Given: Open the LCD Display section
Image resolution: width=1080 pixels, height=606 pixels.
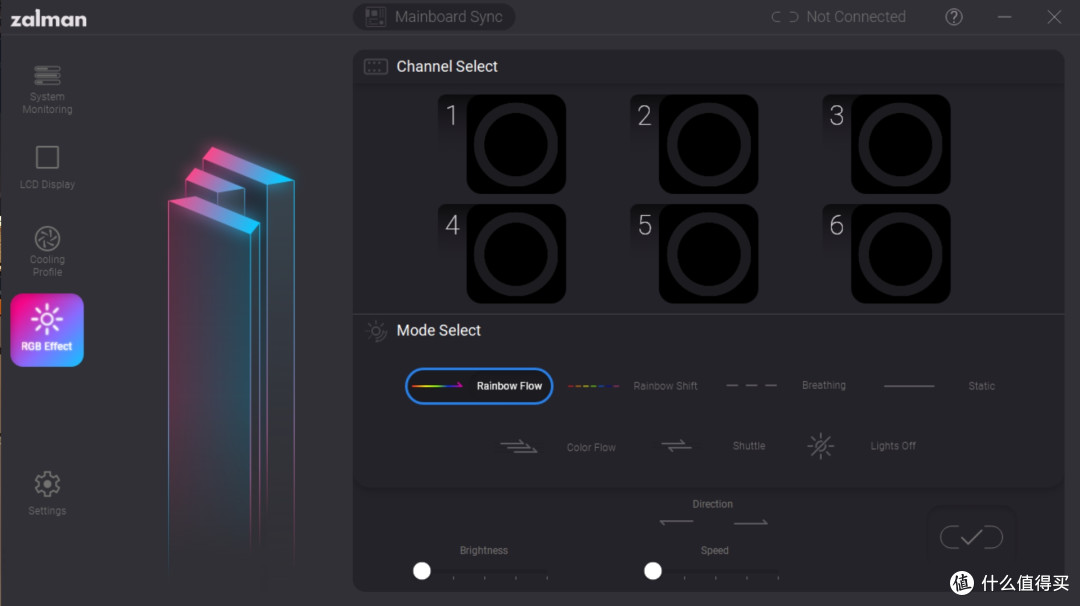Looking at the screenshot, I should 47,167.
